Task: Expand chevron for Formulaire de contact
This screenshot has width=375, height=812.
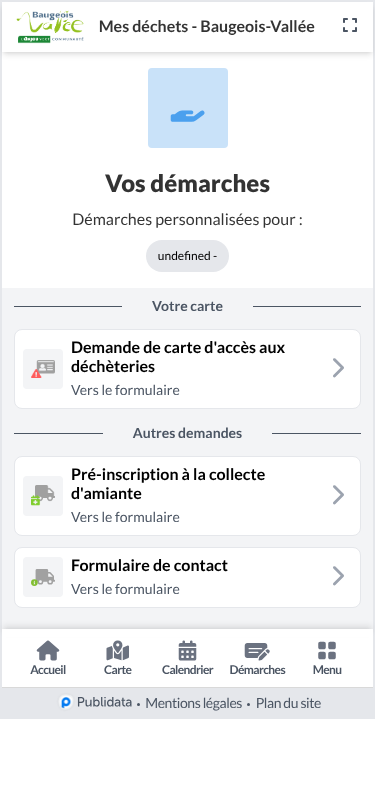Action: click(x=338, y=576)
